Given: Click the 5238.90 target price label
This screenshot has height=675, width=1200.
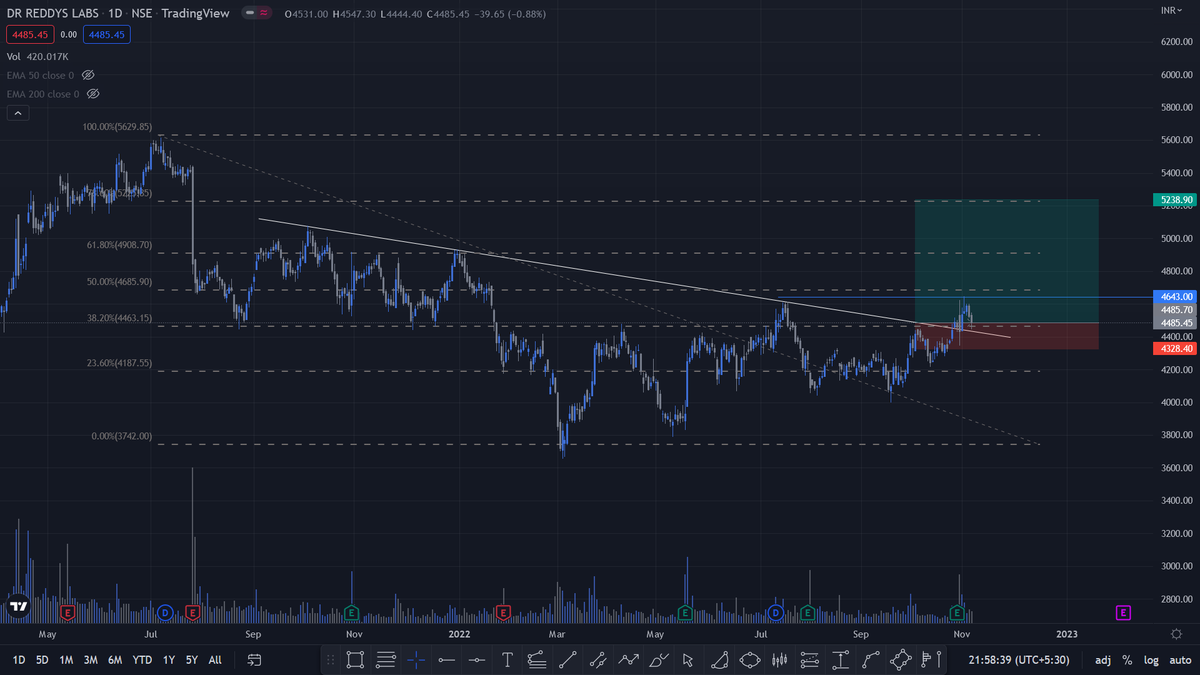Looking at the screenshot, I should [1174, 200].
